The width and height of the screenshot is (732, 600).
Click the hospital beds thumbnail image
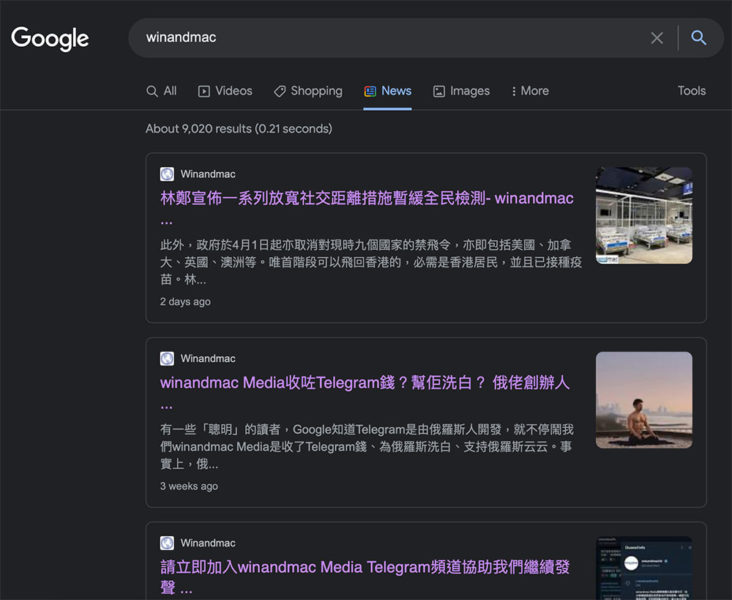click(x=643, y=215)
